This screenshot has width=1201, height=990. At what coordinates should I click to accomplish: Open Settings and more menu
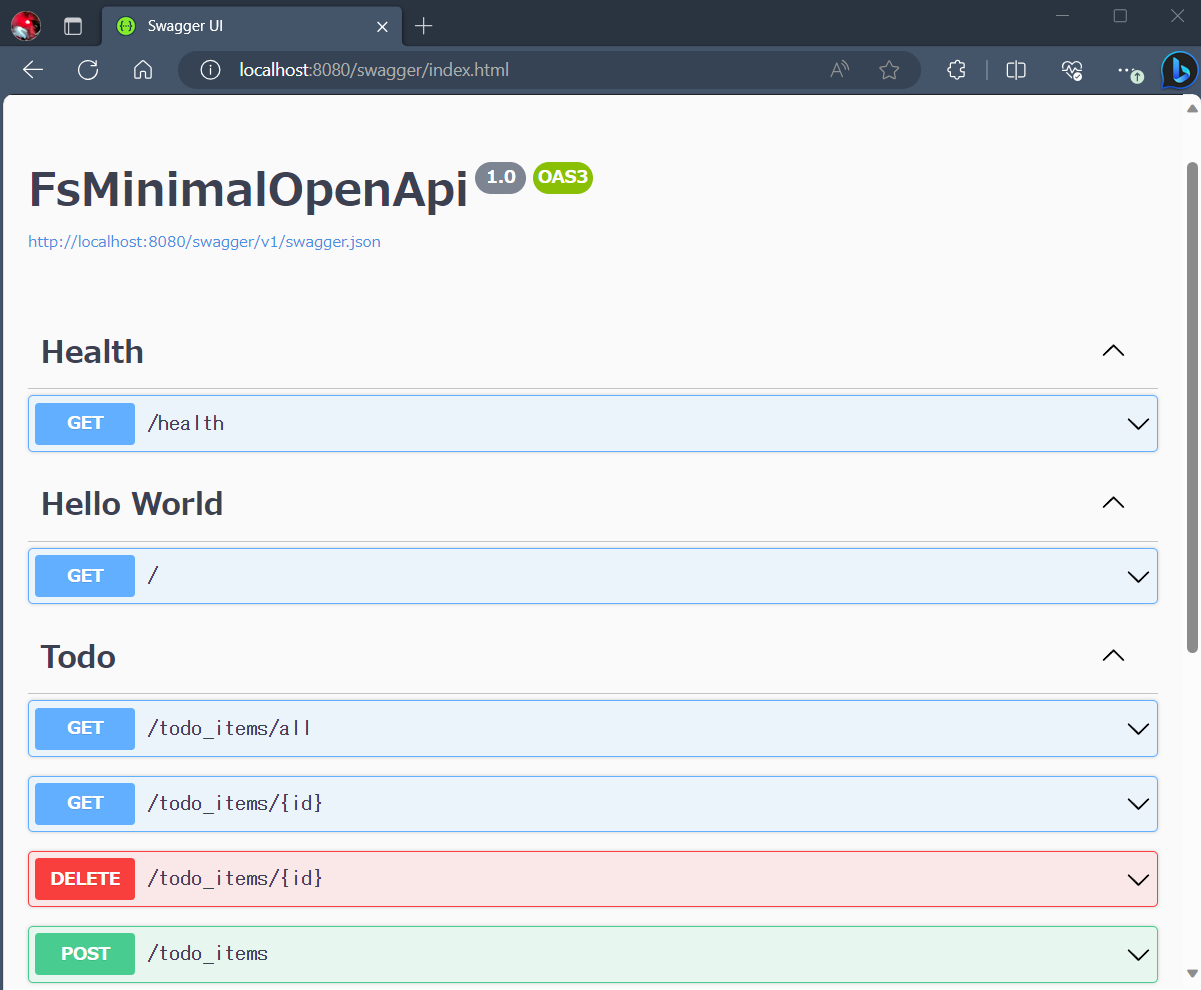(1130, 70)
